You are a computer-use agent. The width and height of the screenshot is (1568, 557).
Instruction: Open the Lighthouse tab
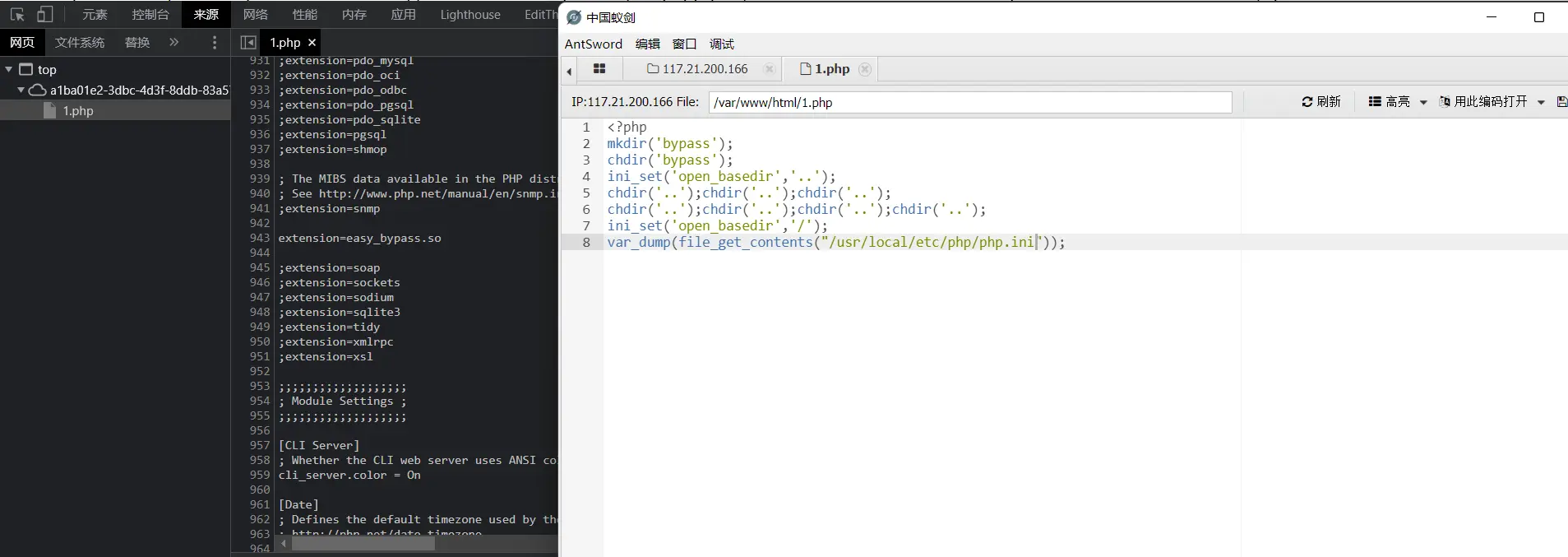469,15
